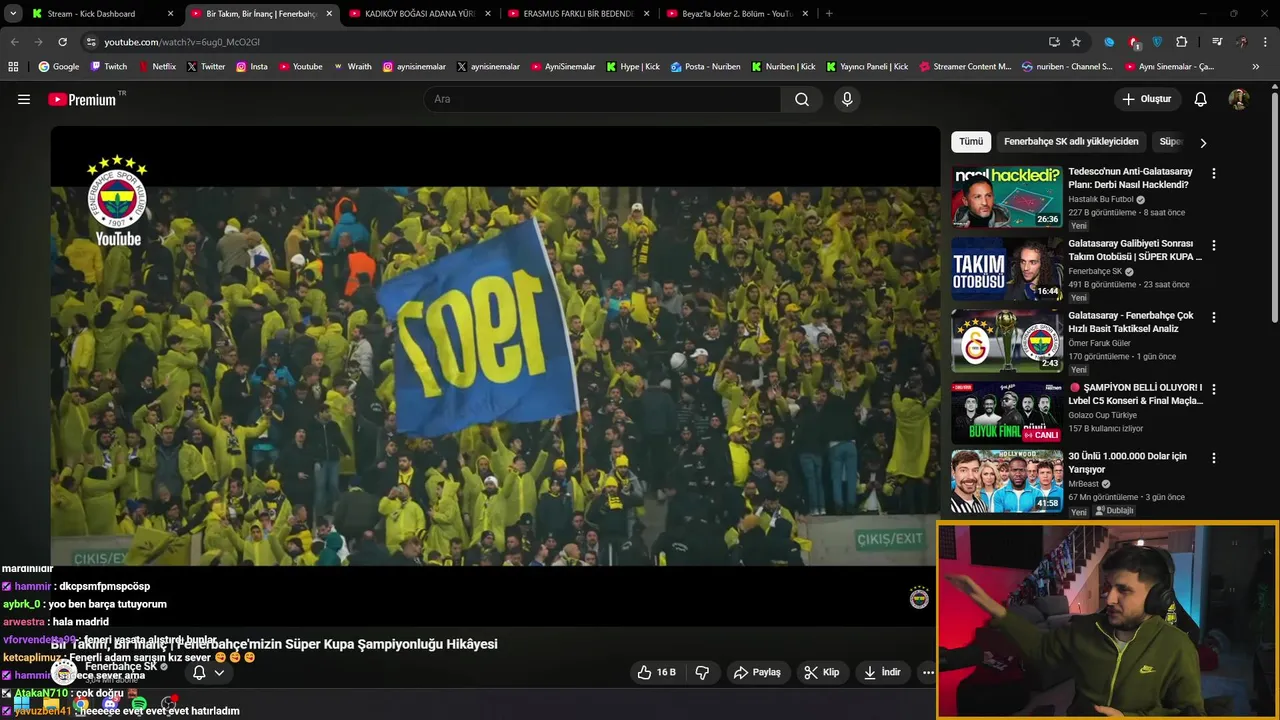
Task: Open the Galatasaray - Fenerbahçe analiz thumbnail
Action: coord(1007,341)
